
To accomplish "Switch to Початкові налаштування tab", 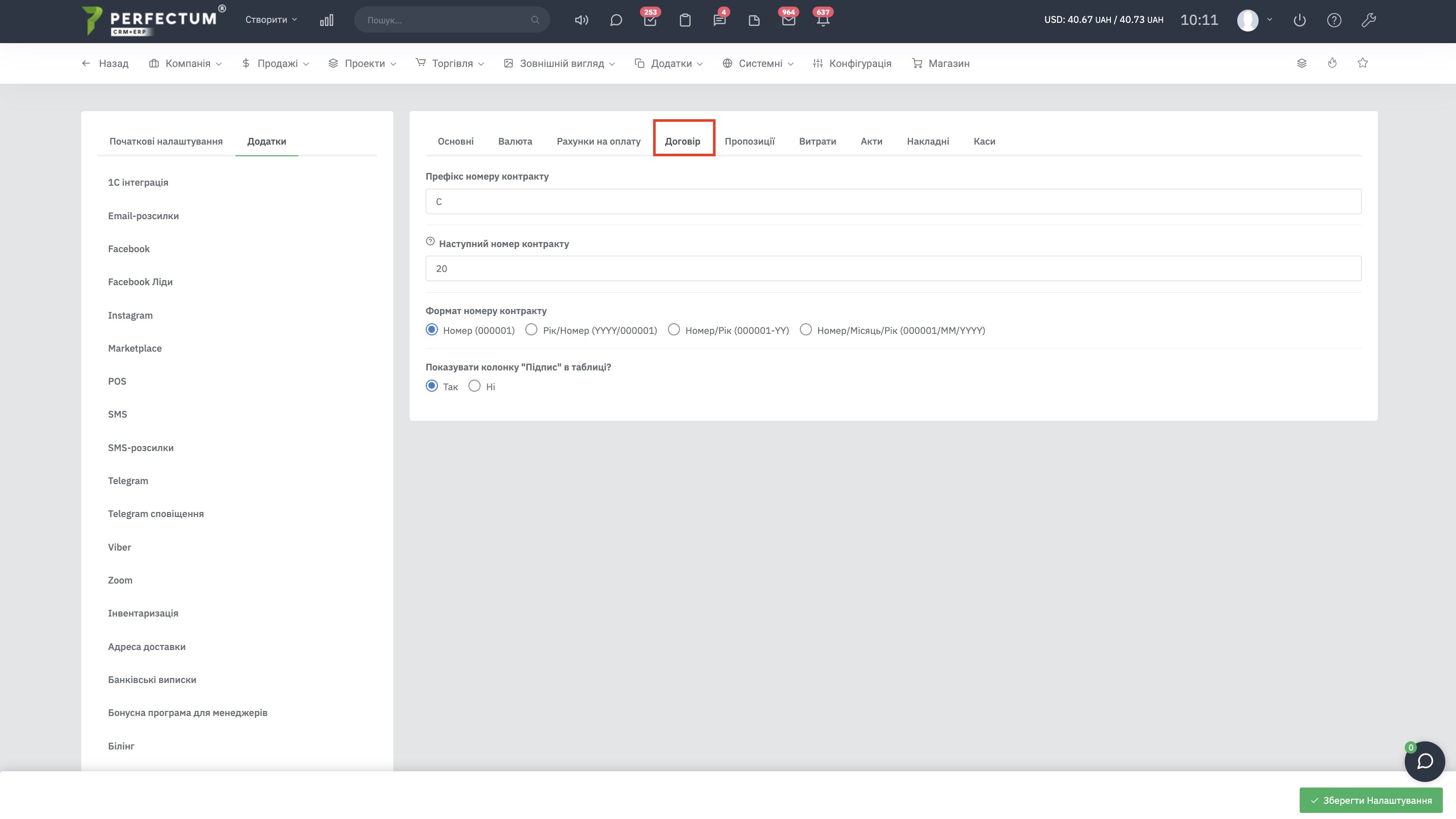I will pos(165,141).
